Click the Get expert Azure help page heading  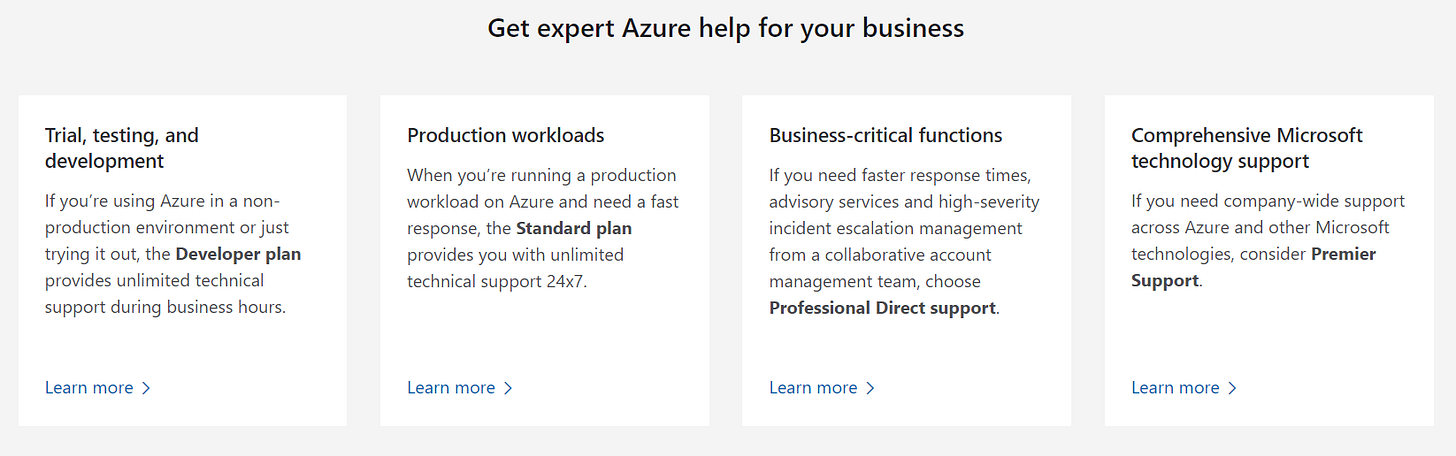[726, 28]
